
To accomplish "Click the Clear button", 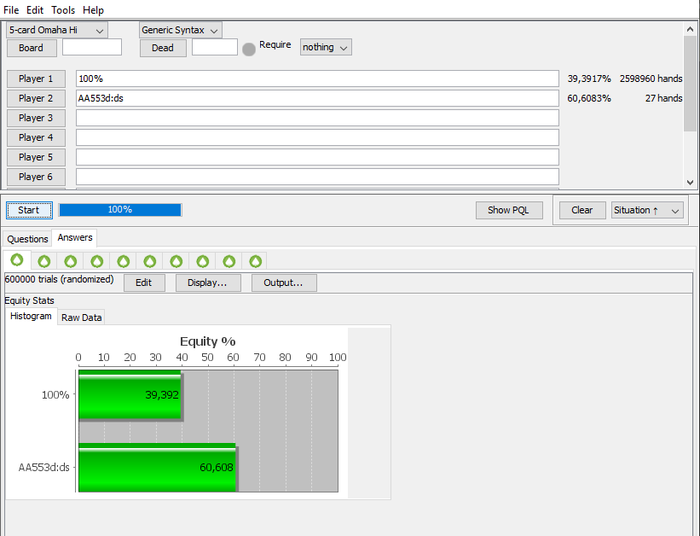I will coord(582,210).
